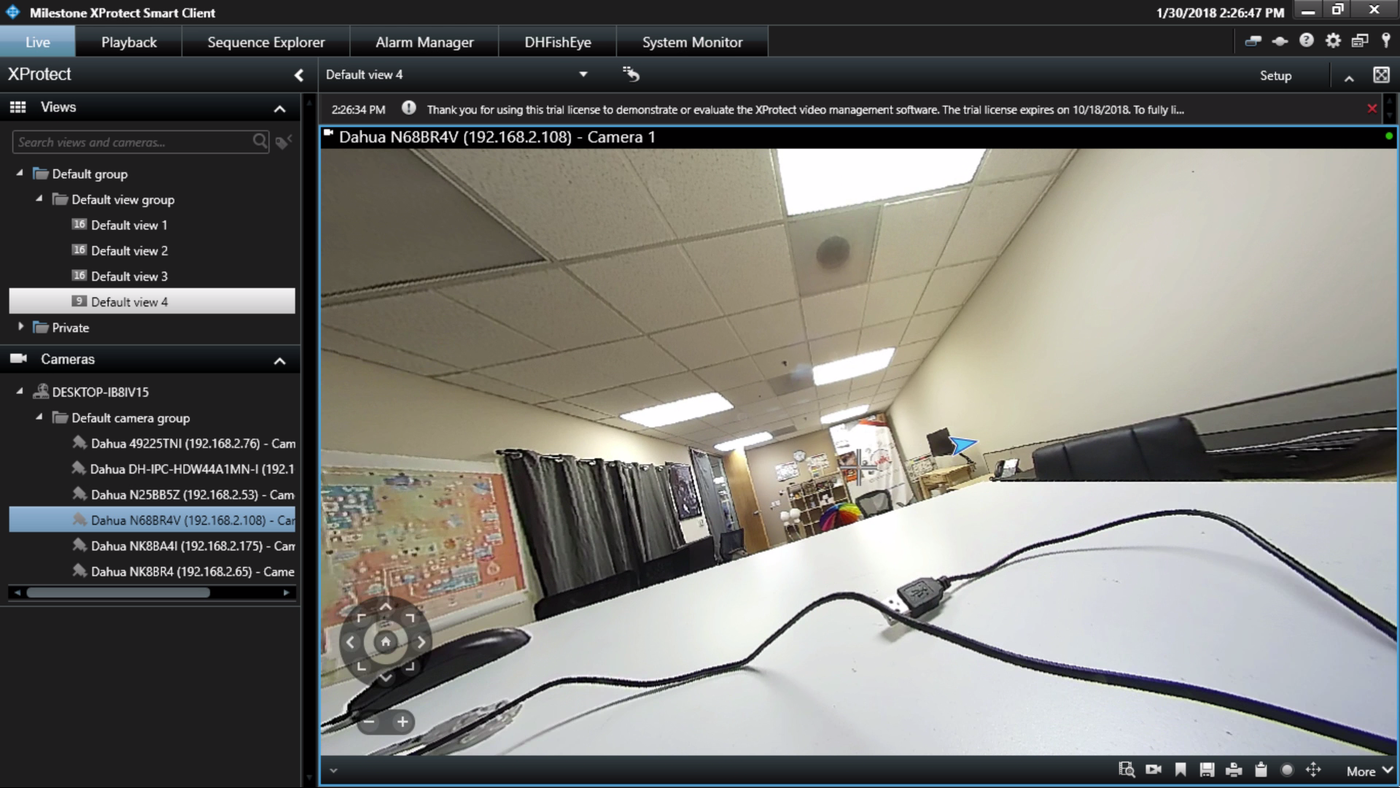Select camera Dahua N68BR4V (192.168.2.108)
Viewport: 1400px width, 788px height.
[x=152, y=520]
